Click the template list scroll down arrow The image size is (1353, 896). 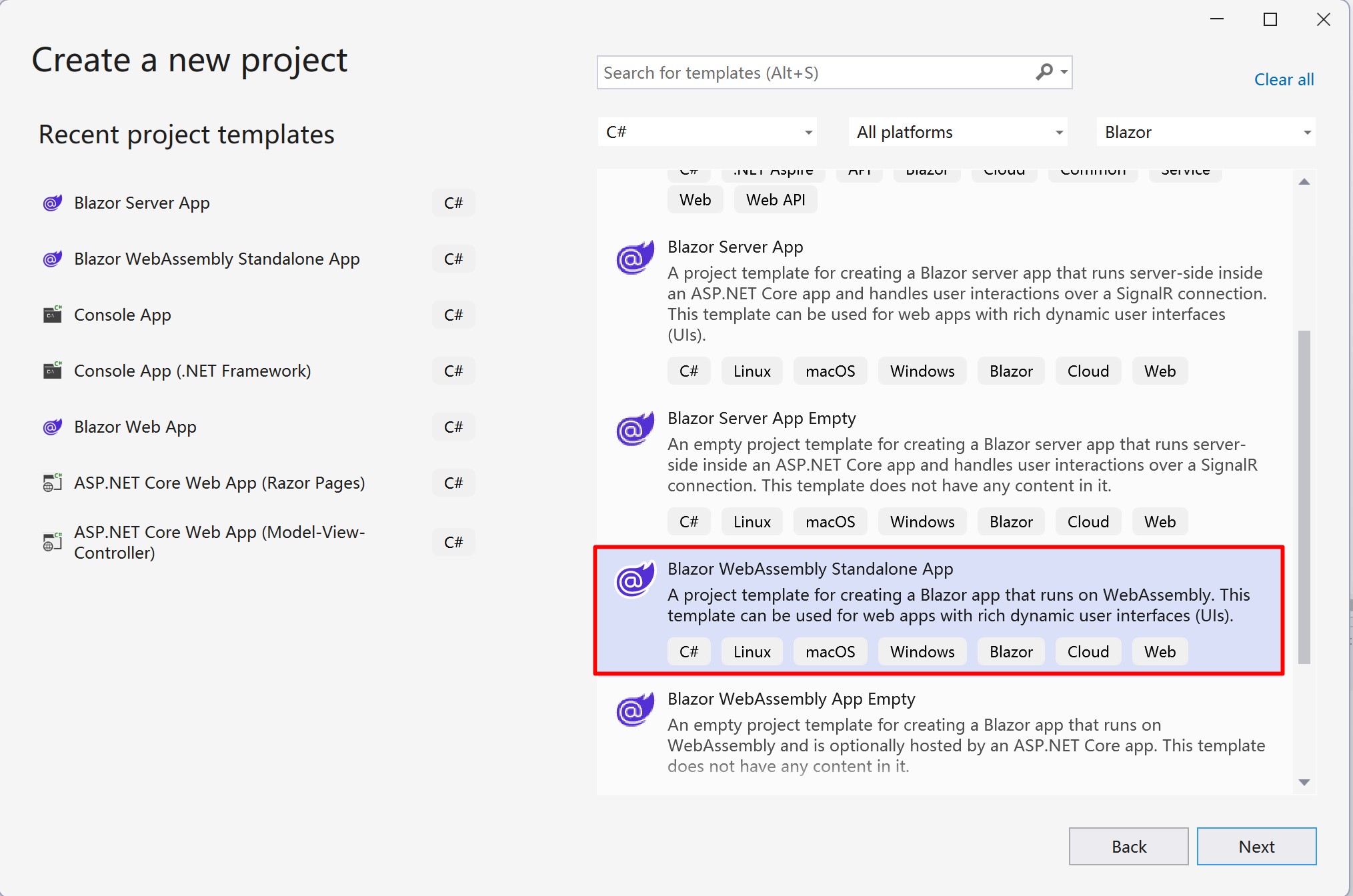click(x=1304, y=783)
